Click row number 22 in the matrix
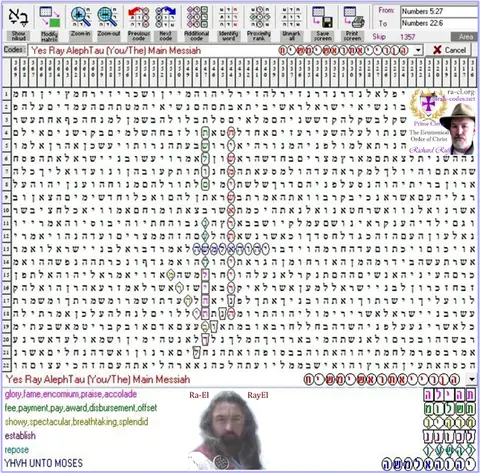Image resolution: width=480 pixels, height=473 pixels. 6,365
